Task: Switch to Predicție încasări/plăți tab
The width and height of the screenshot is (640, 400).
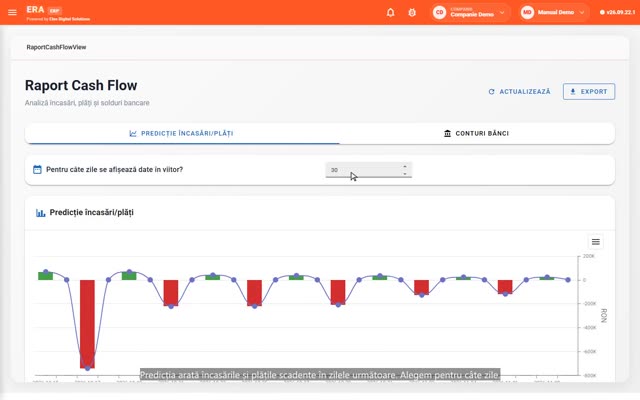Action: pyautogui.click(x=182, y=133)
